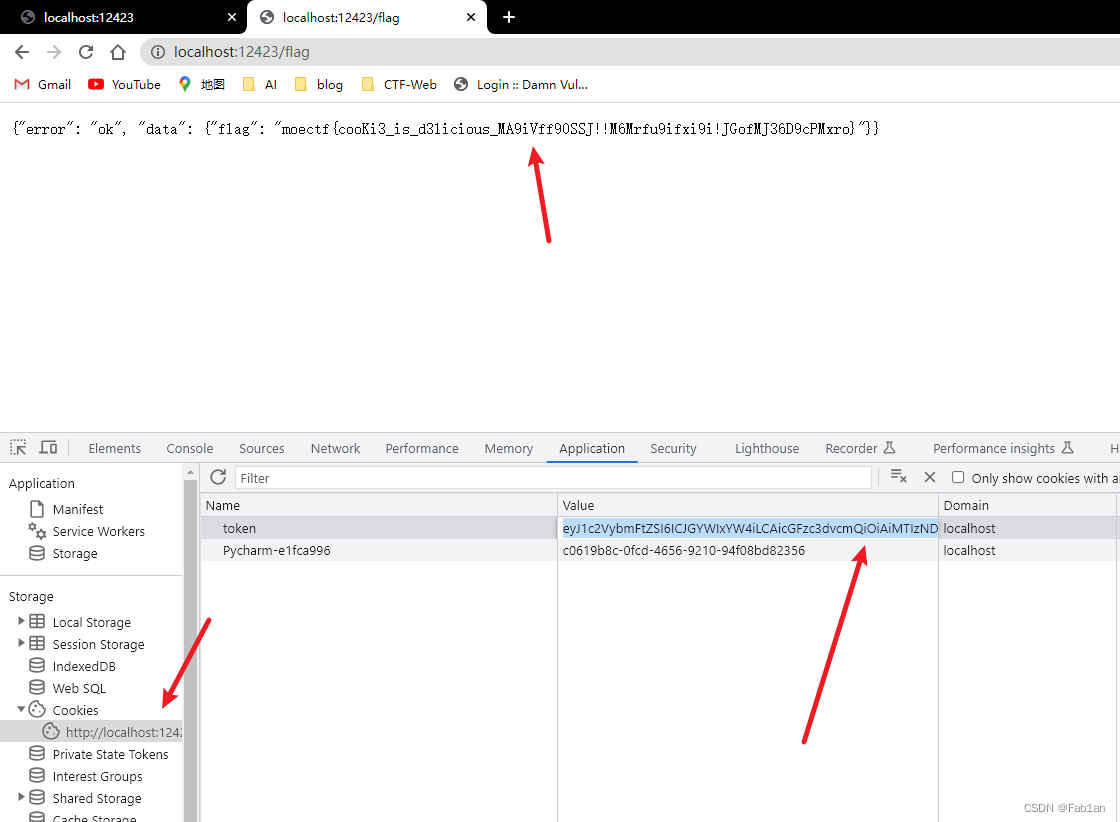Switch to the Console tab
The height and width of the screenshot is (822, 1120).
pyautogui.click(x=190, y=448)
